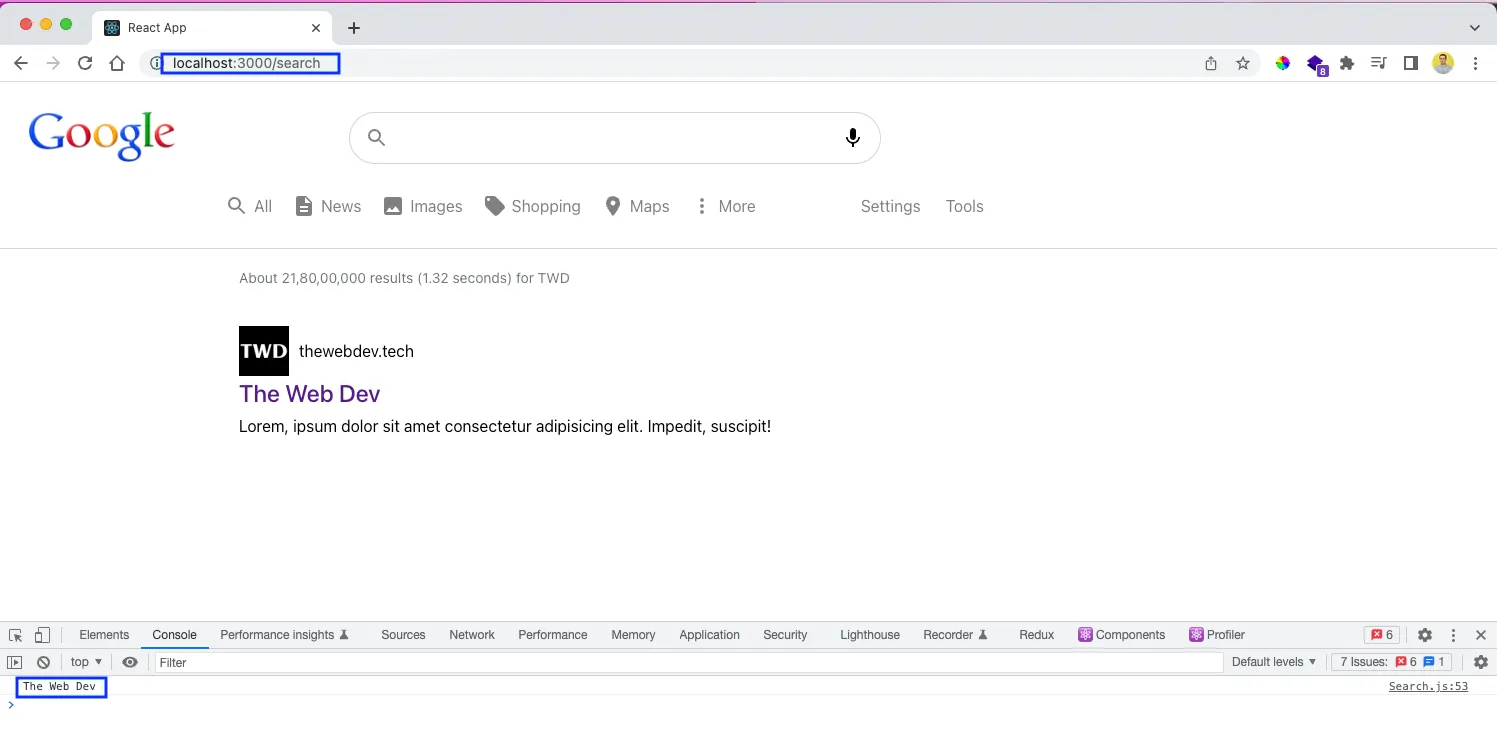This screenshot has height=753, width=1497.
Task: Toggle the DevTools device toolbar icon
Action: (x=42, y=635)
